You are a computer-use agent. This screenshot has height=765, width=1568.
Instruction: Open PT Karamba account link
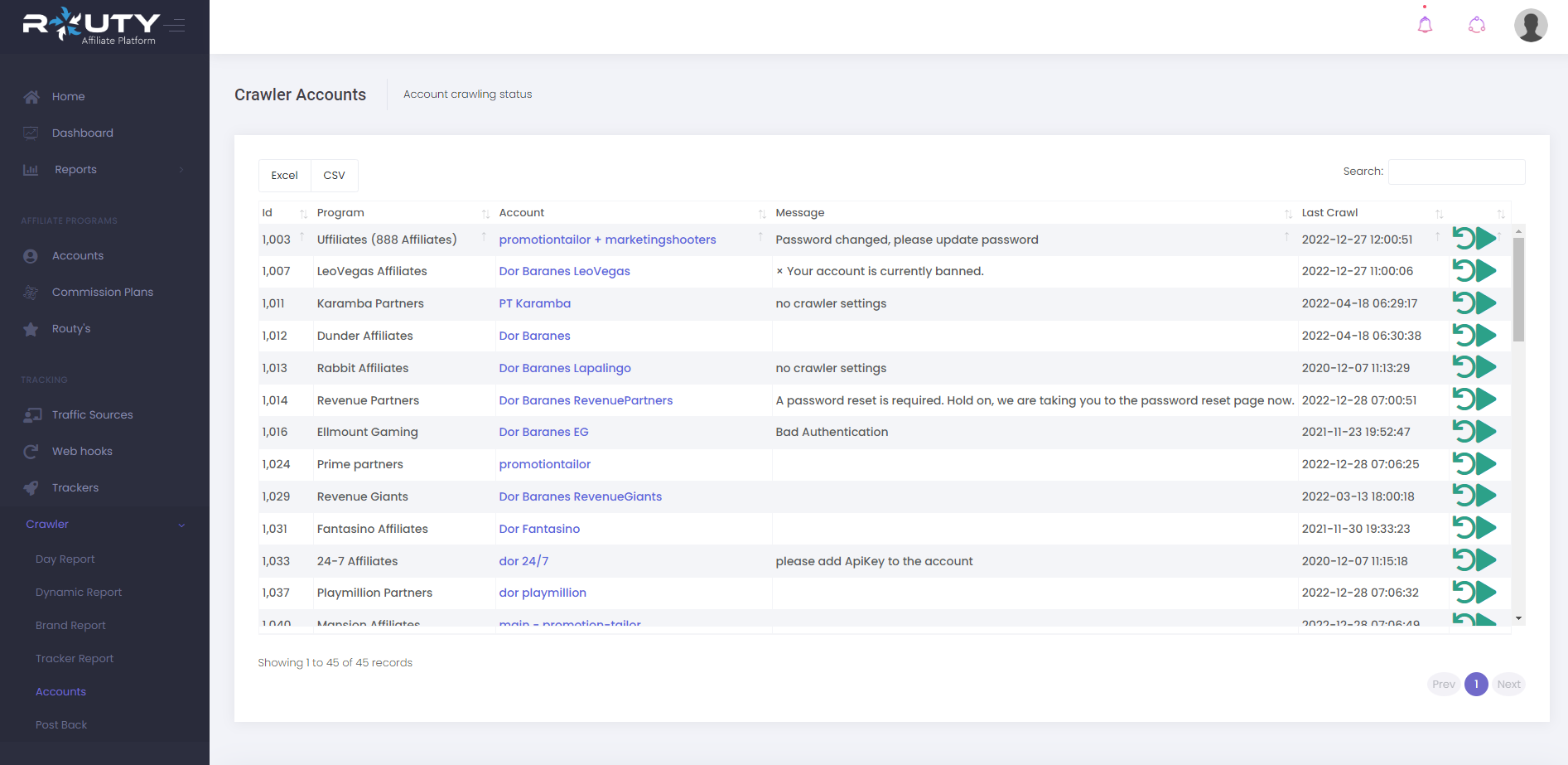pyautogui.click(x=534, y=303)
